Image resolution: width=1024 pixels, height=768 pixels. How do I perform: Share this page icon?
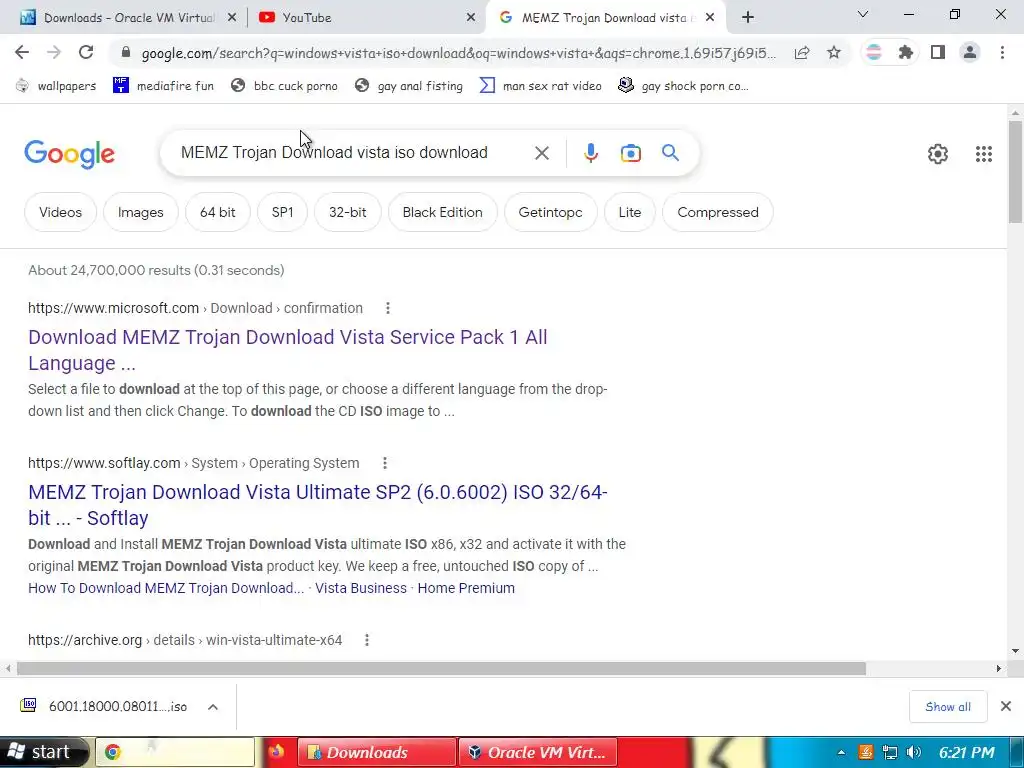pos(802,53)
